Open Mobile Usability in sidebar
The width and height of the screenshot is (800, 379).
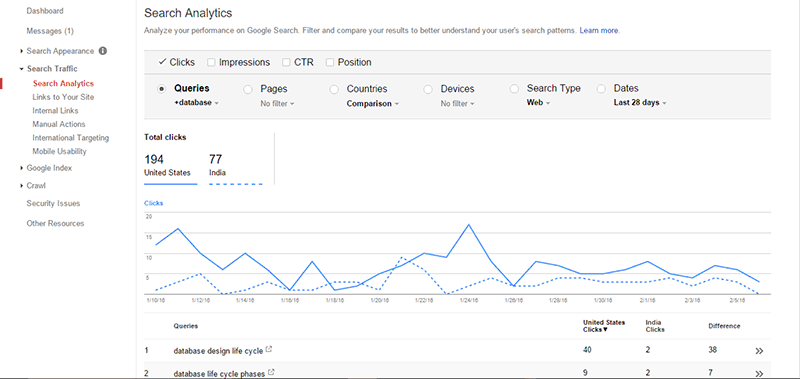[x=60, y=151]
